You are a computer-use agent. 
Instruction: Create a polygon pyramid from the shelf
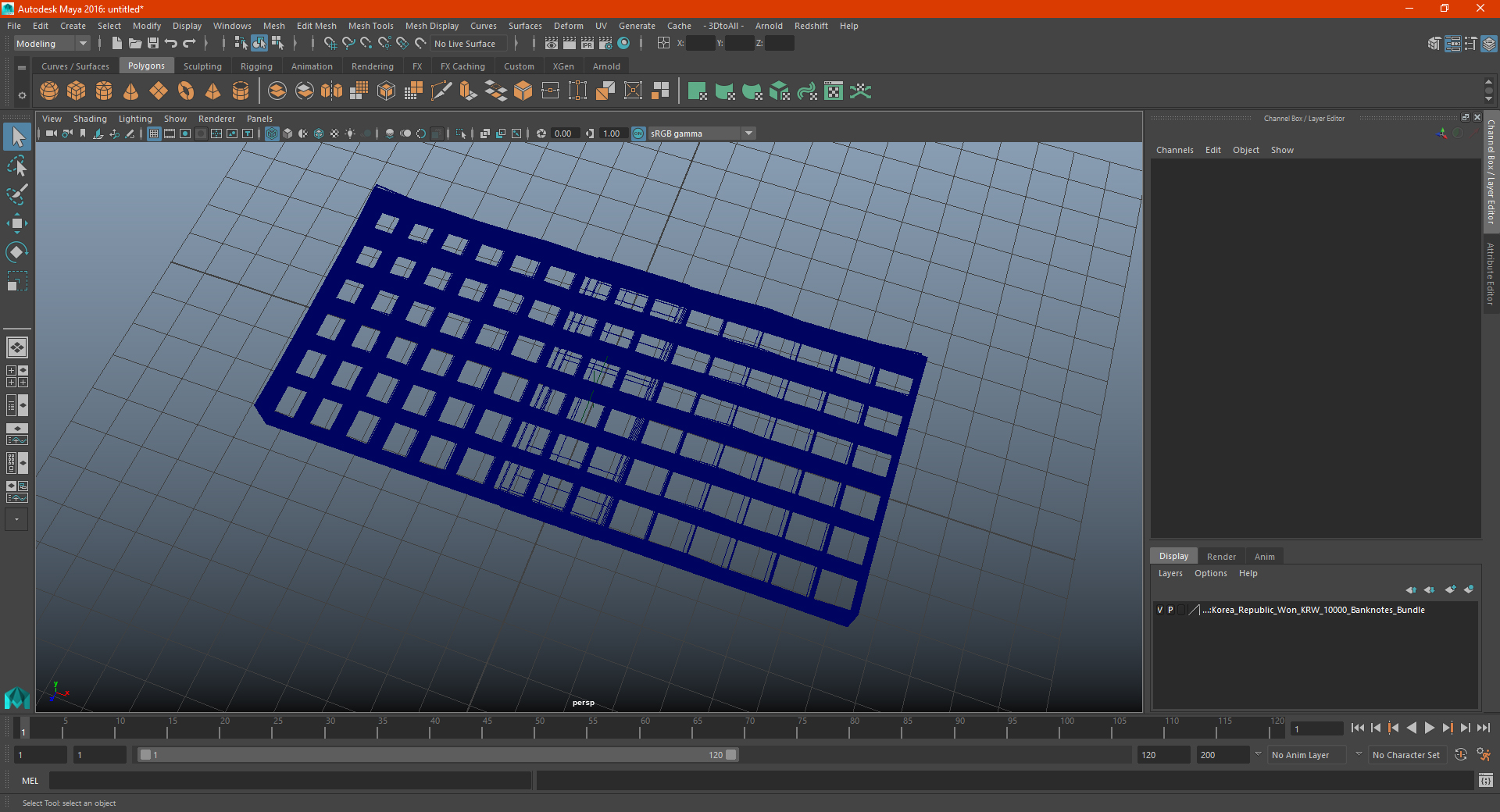pos(213,91)
